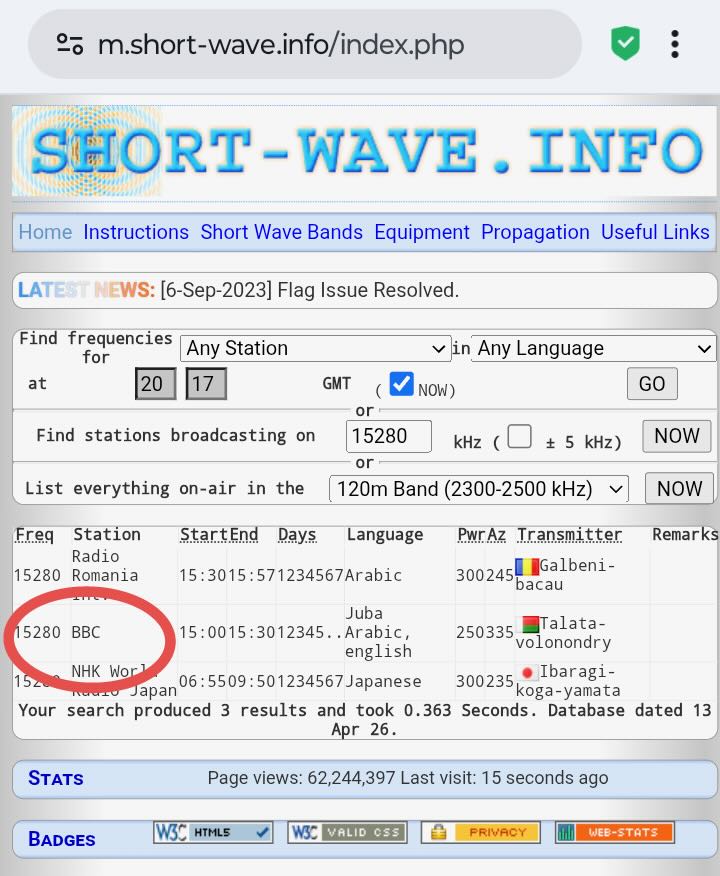
Task: Tap the green shield protection icon
Action: click(x=625, y=44)
